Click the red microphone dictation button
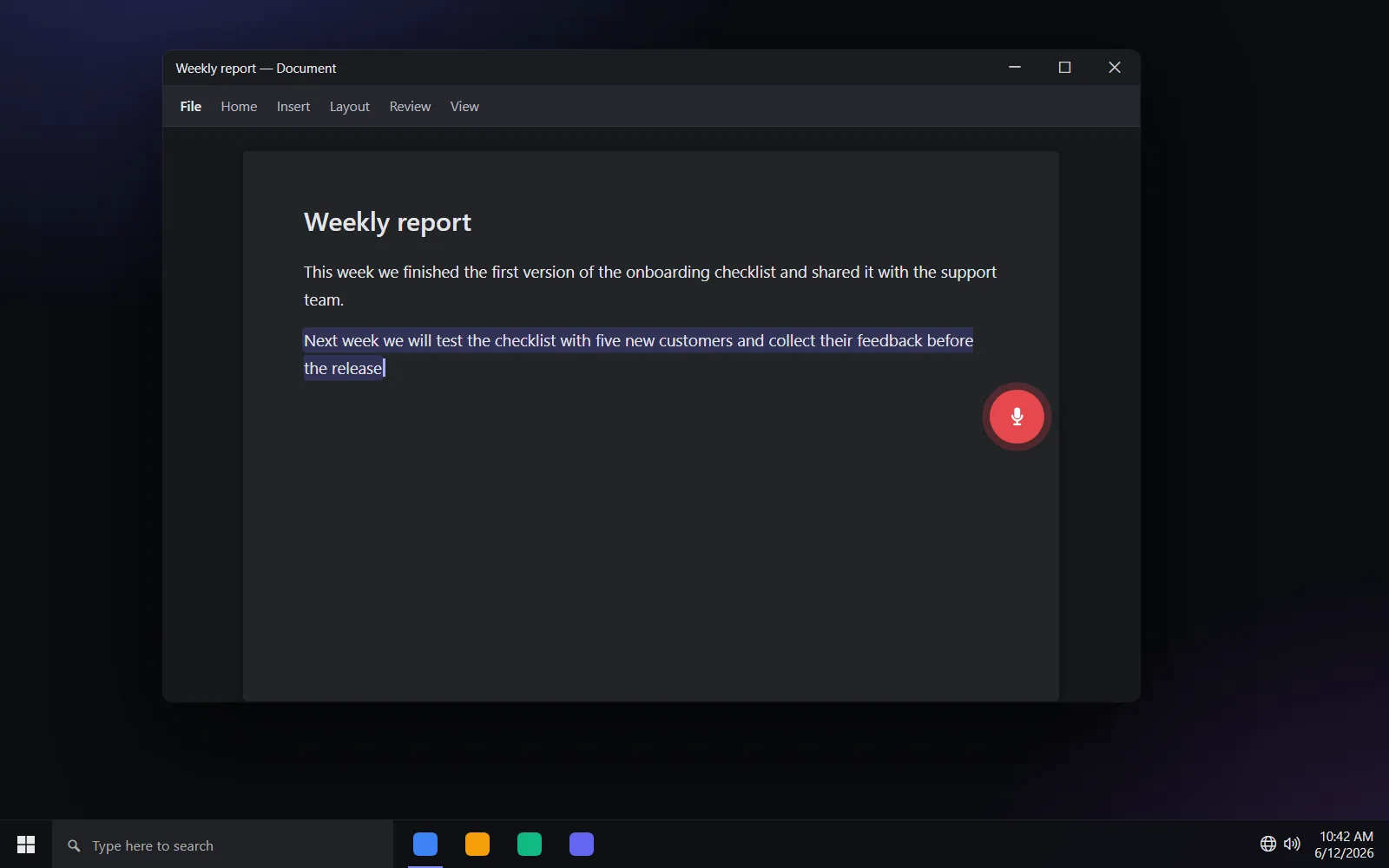 coord(1017,417)
